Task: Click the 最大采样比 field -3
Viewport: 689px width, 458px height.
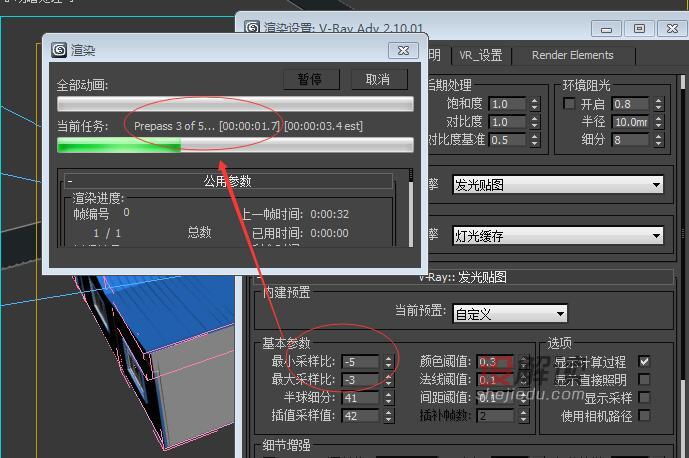Action: pos(361,380)
